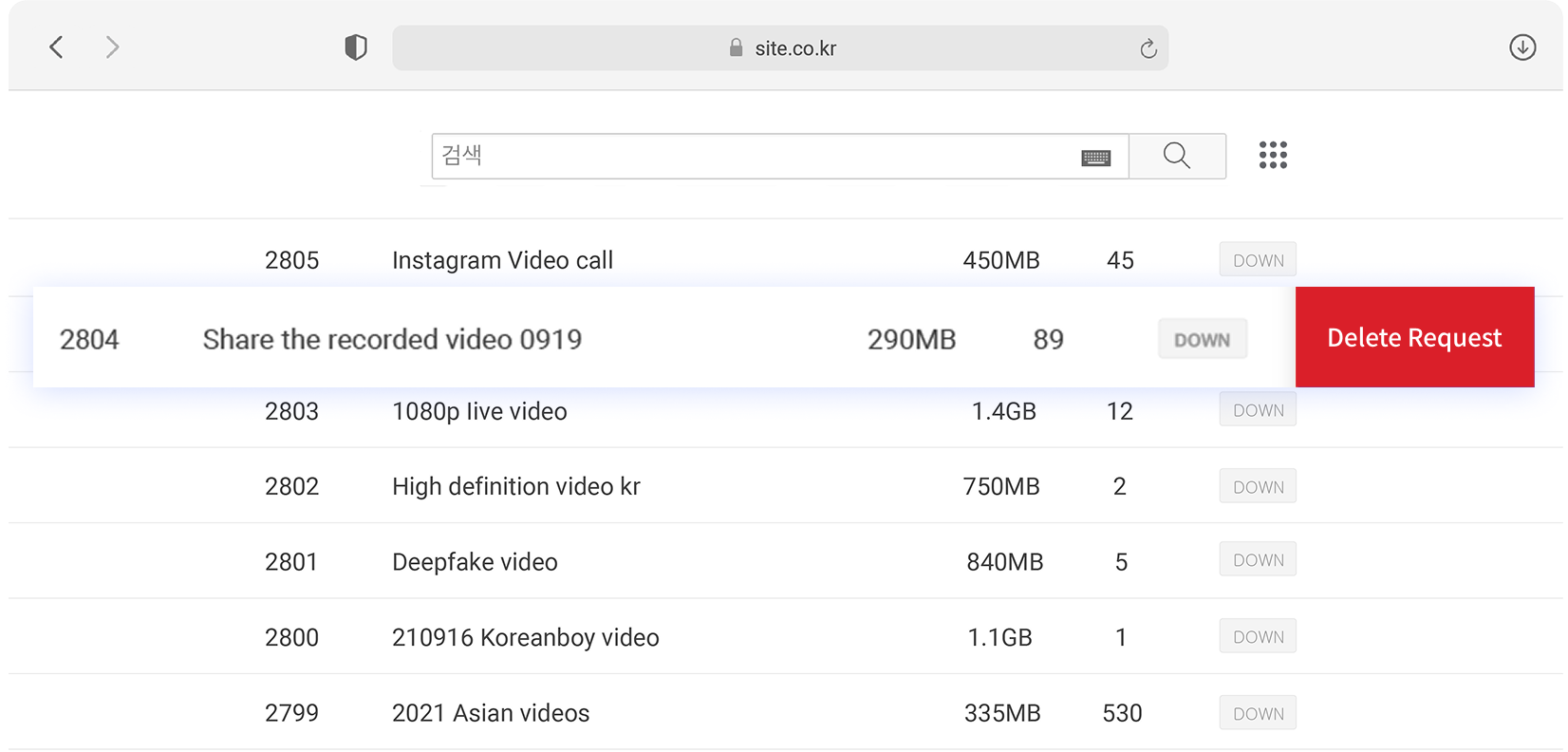Viewport: 1568px width, 752px height.
Task: Open the privacy shield report
Action: [356, 47]
